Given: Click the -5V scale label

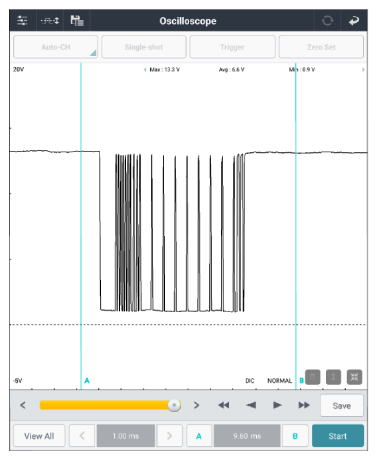Looking at the screenshot, I should 18,381.
